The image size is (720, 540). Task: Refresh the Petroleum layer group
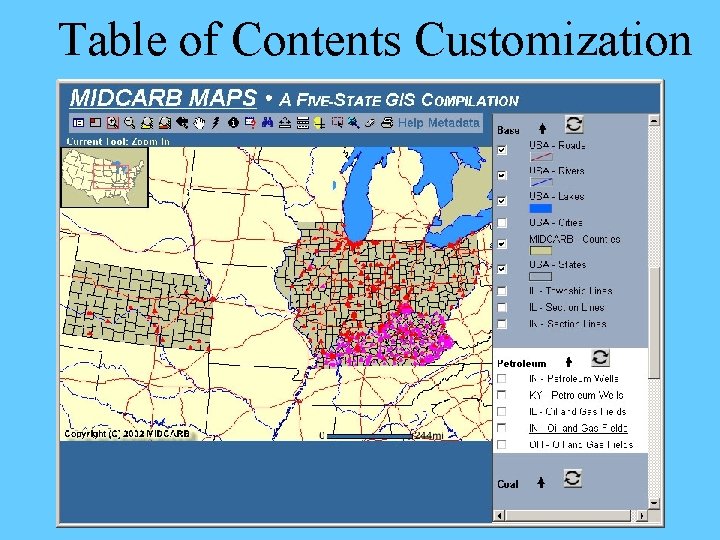click(x=600, y=358)
